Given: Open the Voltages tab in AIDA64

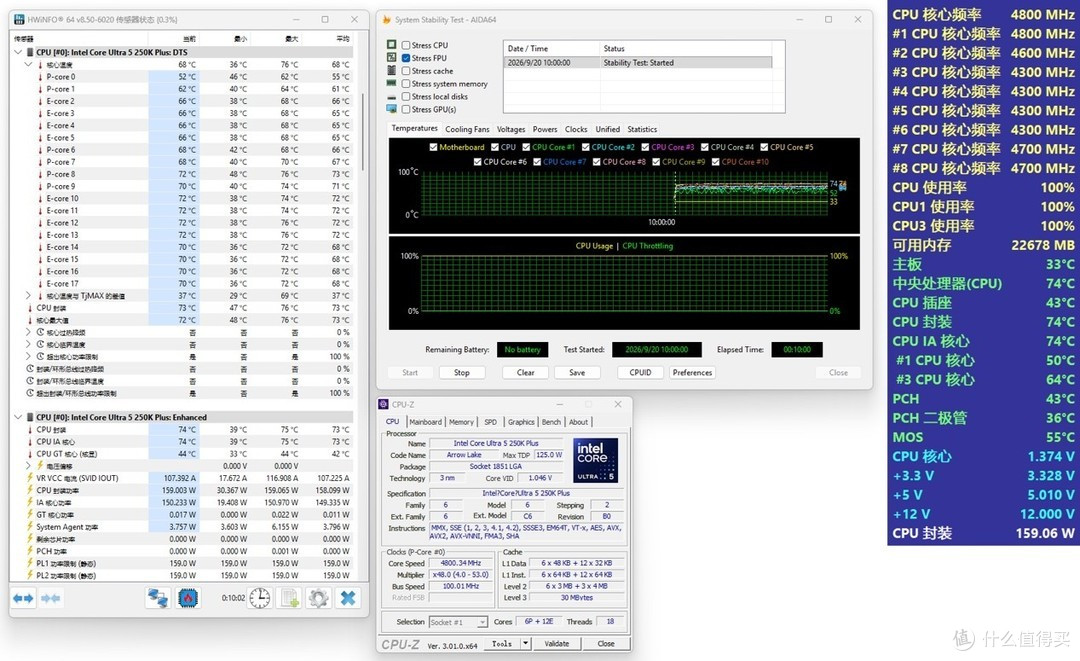Looking at the screenshot, I should 510,129.
